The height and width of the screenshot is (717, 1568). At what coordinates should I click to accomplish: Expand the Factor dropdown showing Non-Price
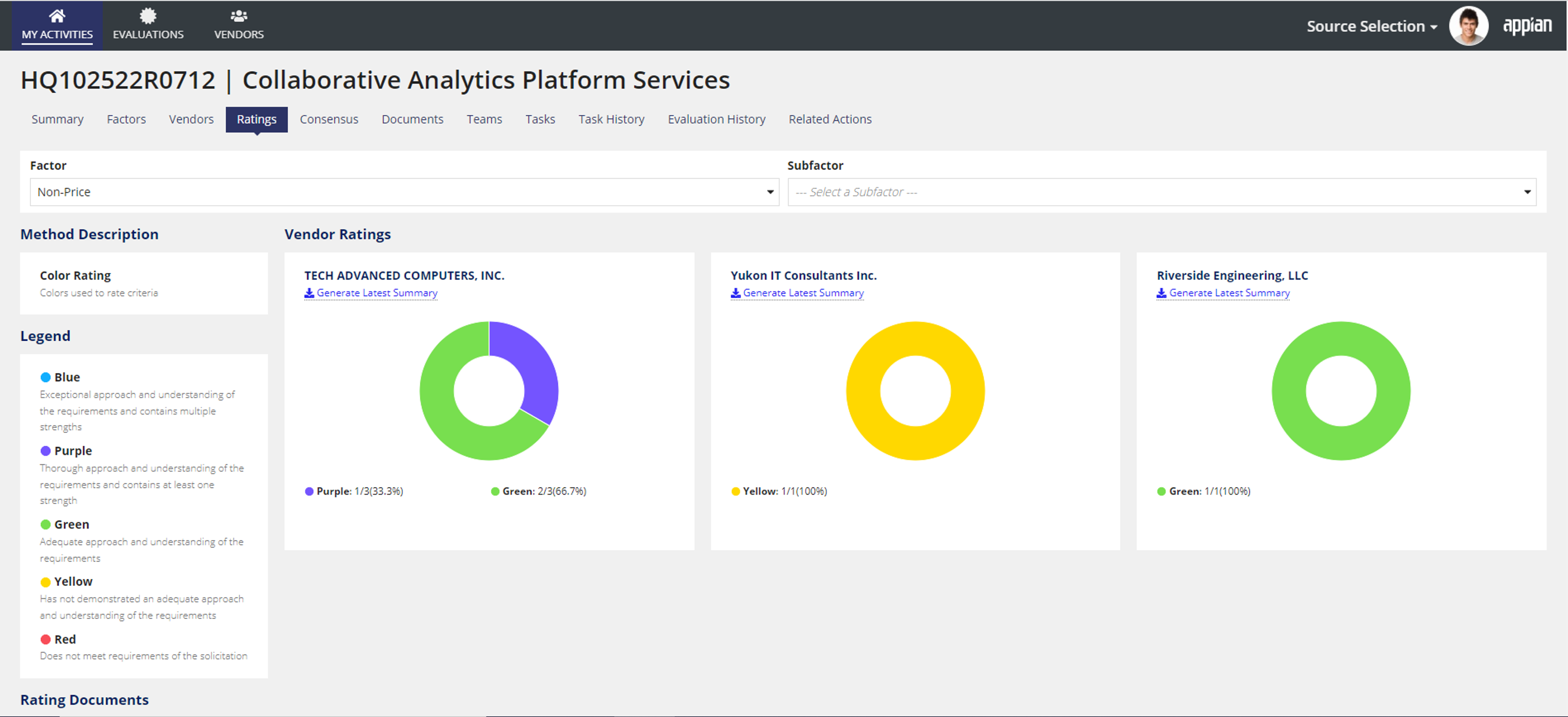point(404,192)
